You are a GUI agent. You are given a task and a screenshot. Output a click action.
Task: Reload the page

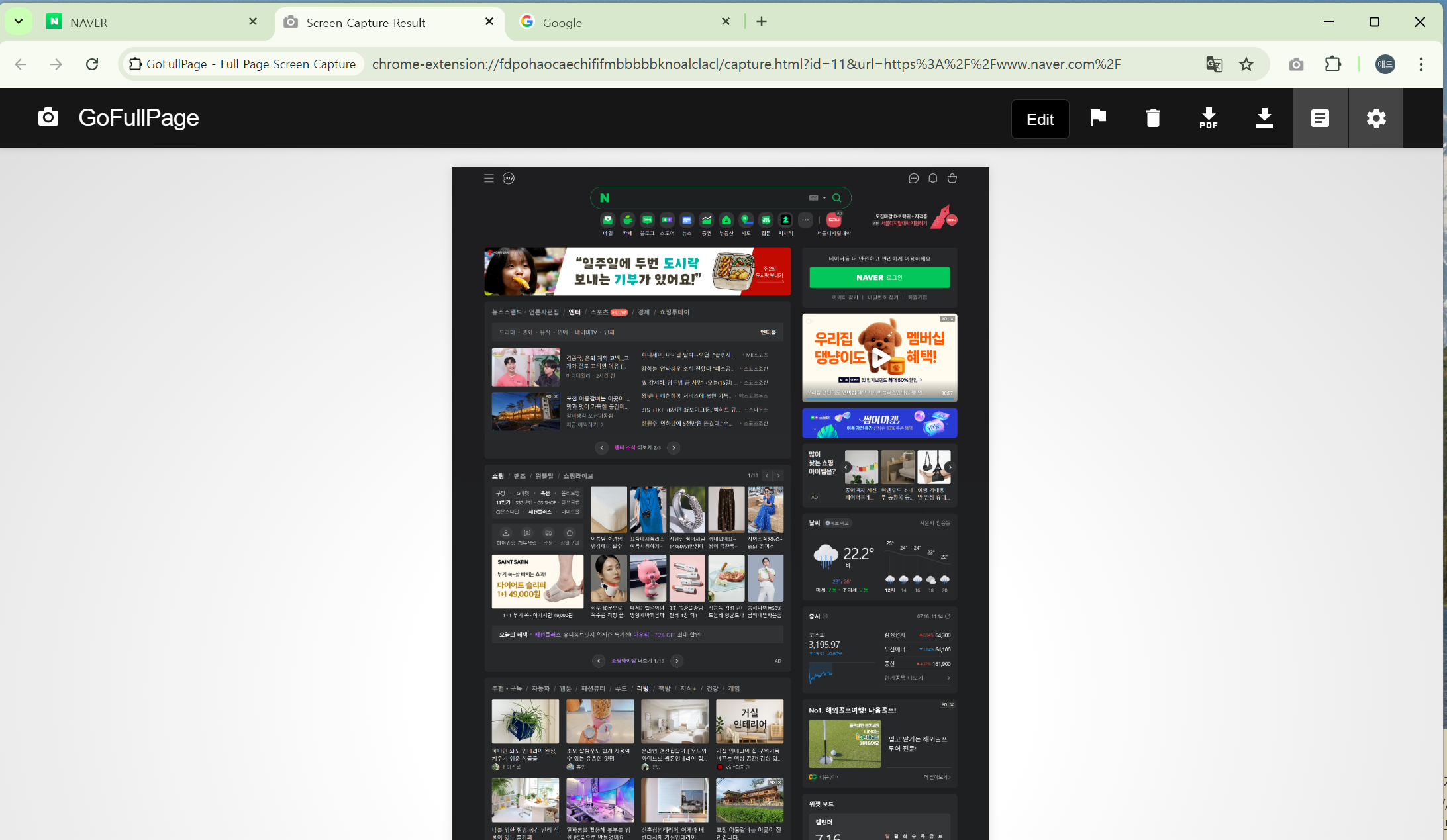click(x=92, y=64)
